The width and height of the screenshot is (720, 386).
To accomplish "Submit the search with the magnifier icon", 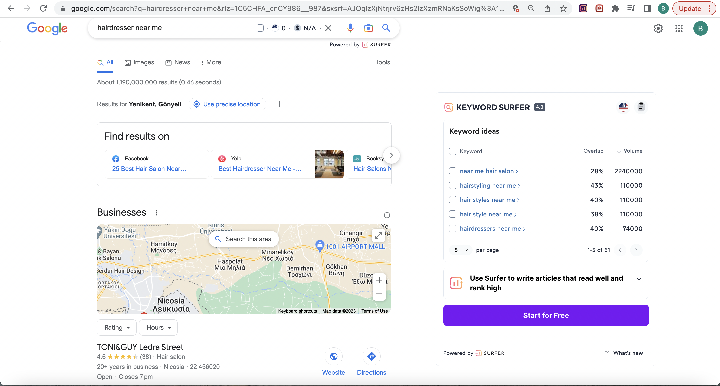I will pos(386,28).
